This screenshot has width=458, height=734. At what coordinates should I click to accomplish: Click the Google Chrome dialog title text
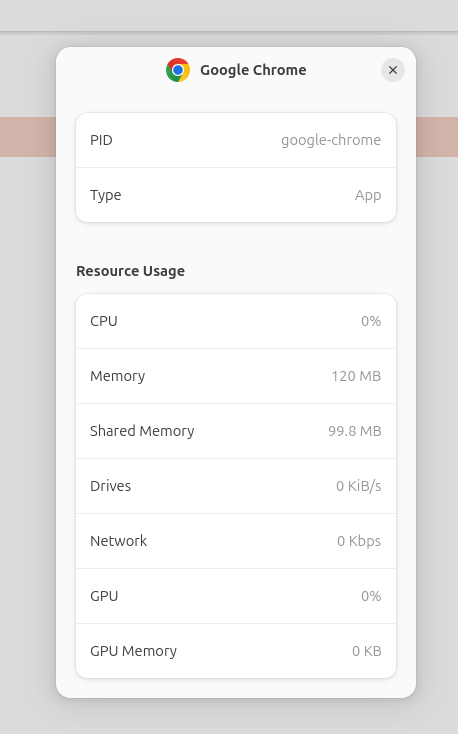[x=253, y=70]
